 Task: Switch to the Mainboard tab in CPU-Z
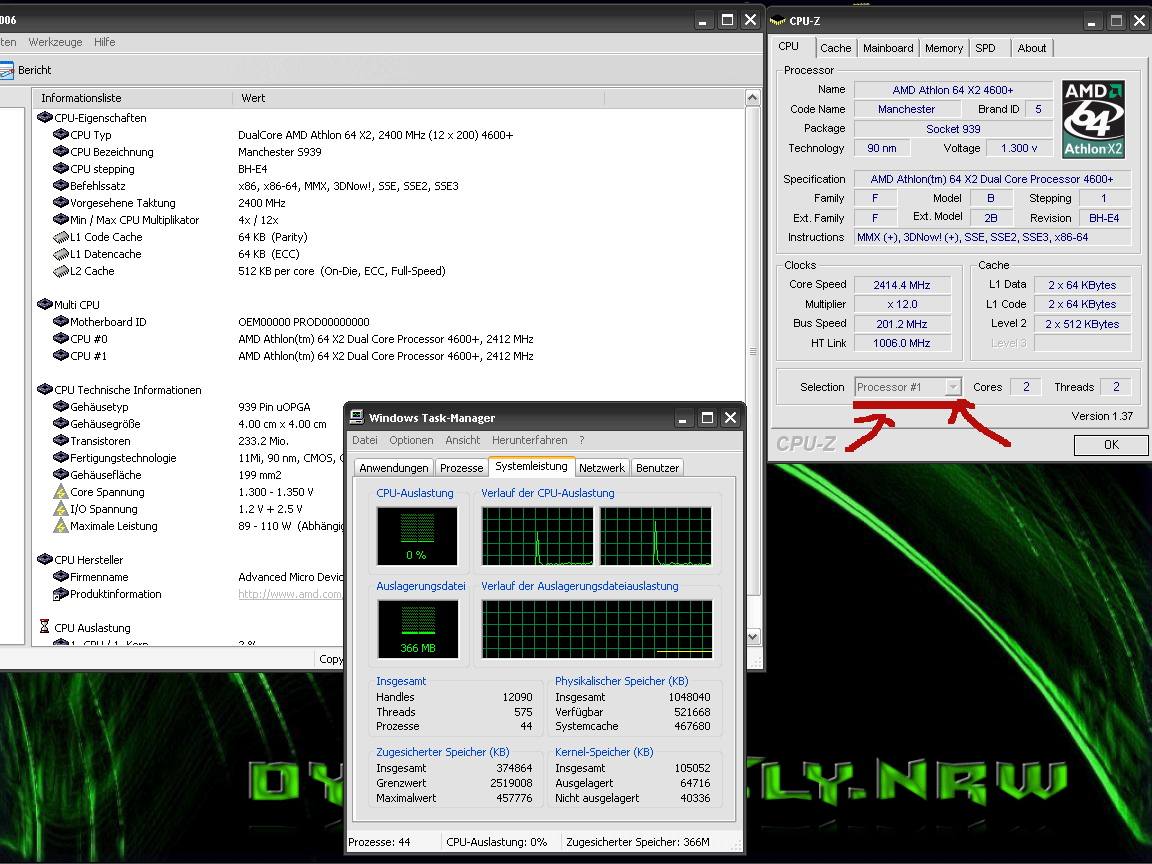[888, 48]
